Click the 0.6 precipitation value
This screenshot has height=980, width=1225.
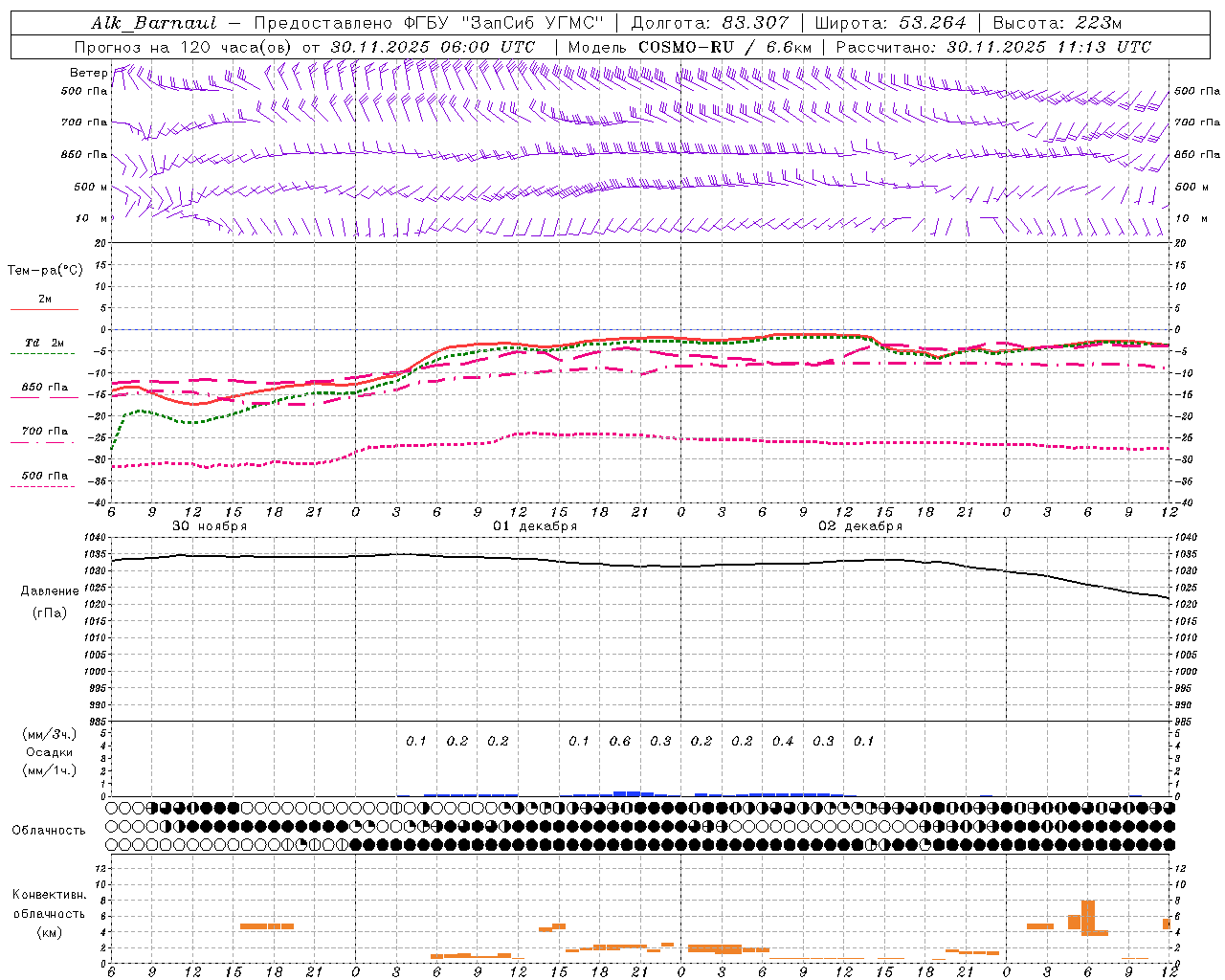(620, 741)
